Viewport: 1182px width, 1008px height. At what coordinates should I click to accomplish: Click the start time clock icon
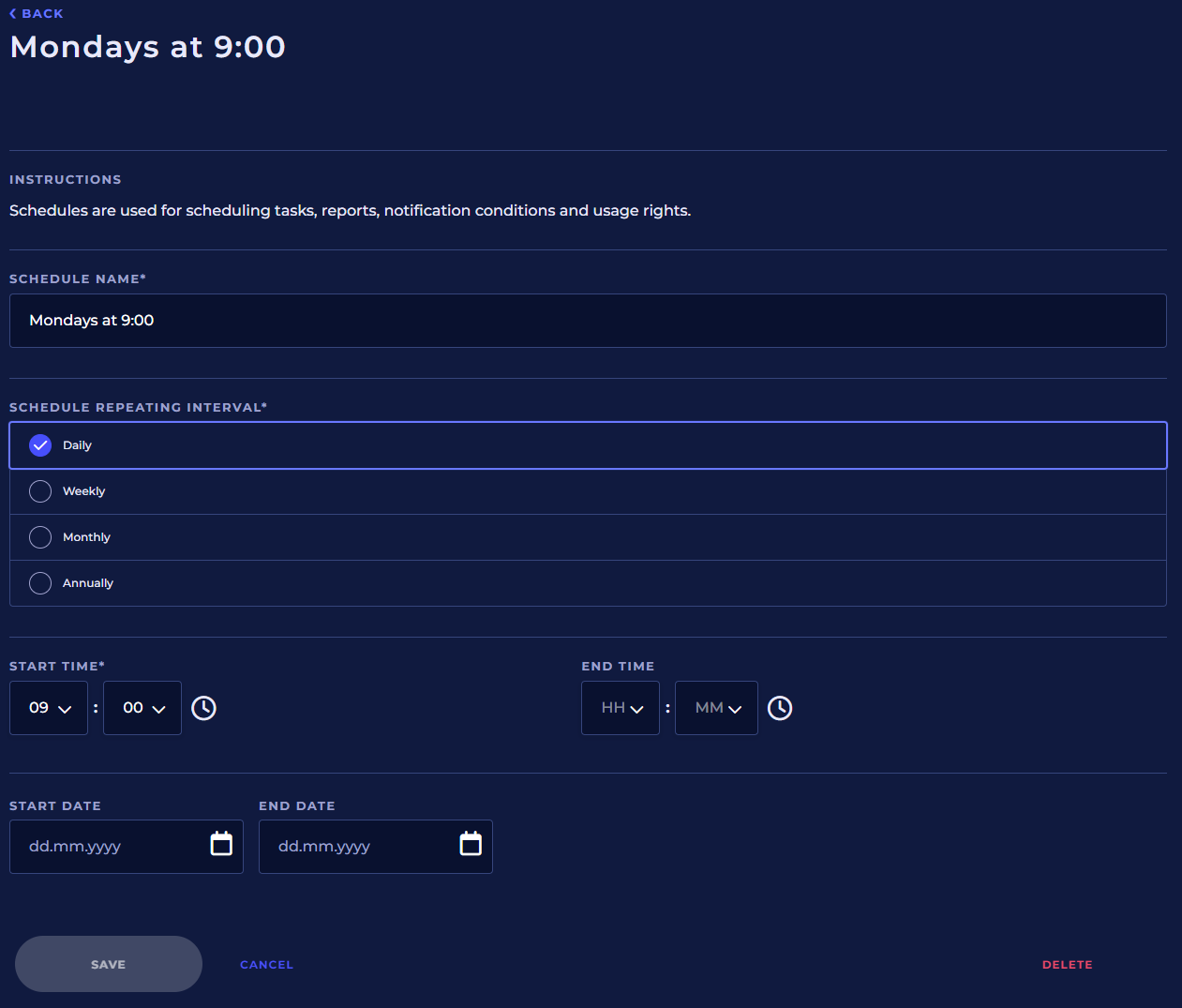click(x=203, y=708)
